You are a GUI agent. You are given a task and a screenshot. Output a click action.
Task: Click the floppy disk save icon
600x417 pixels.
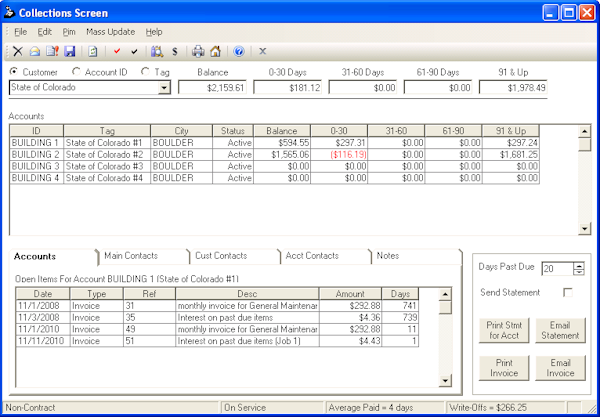click(x=70, y=51)
